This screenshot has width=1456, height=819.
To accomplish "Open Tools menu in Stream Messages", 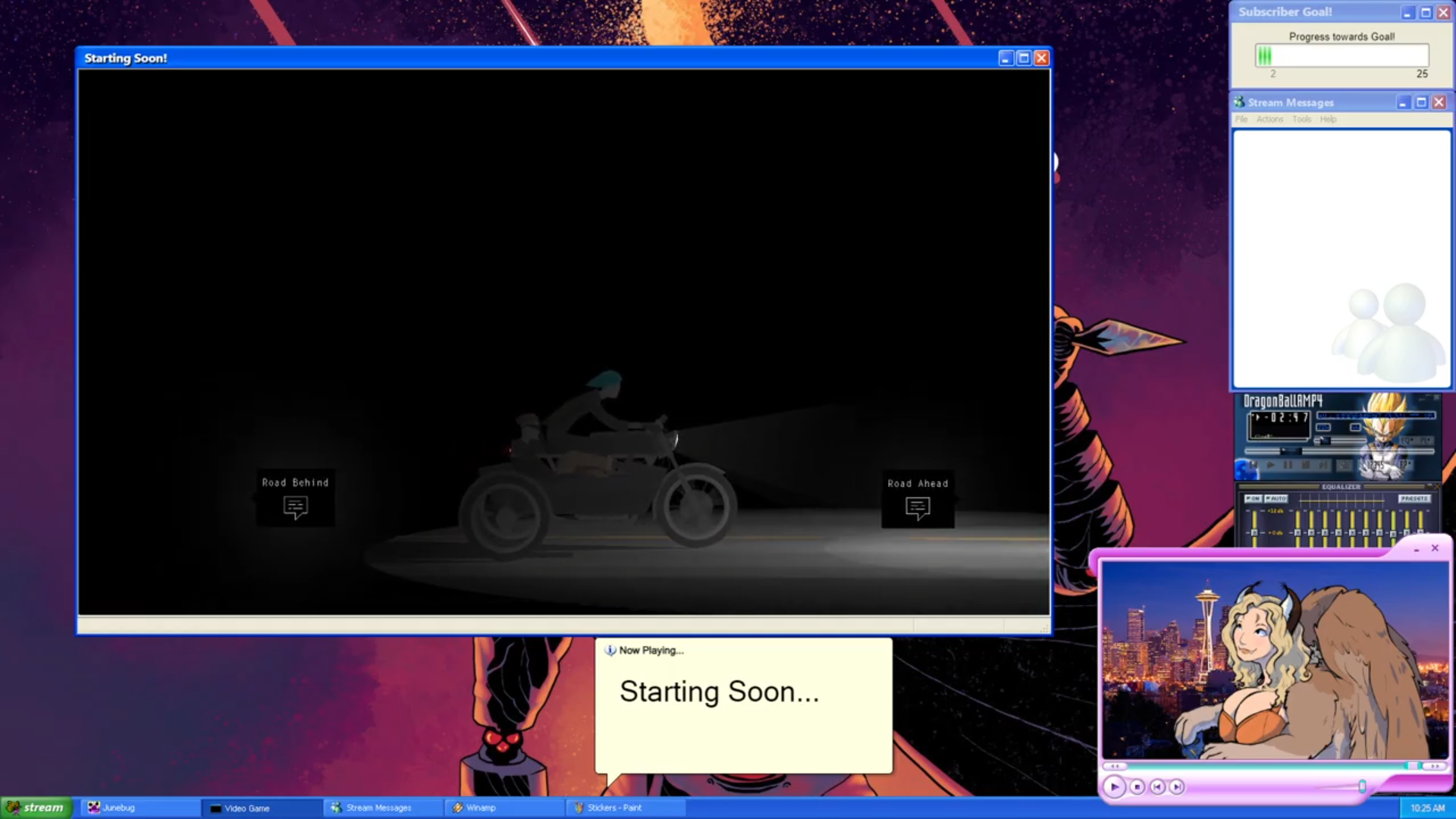I will [x=1301, y=120].
